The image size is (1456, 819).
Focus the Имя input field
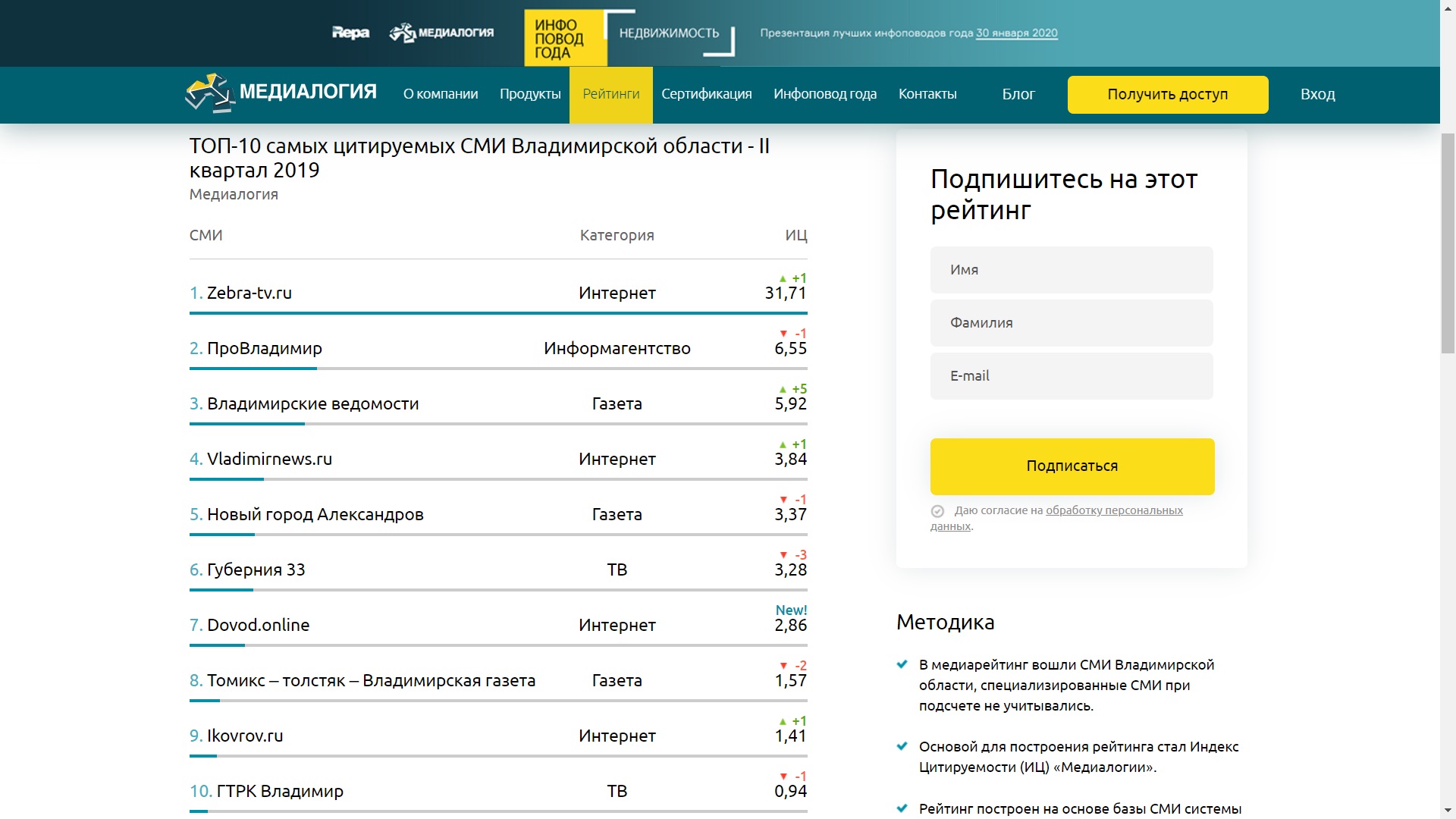pos(1072,270)
